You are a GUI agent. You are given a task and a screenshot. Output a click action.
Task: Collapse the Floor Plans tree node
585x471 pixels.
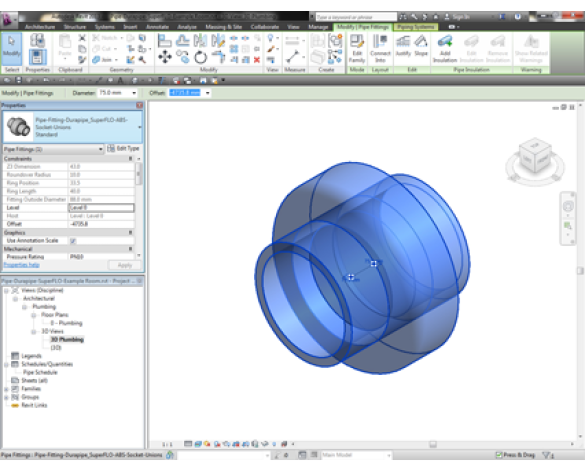pos(34,315)
